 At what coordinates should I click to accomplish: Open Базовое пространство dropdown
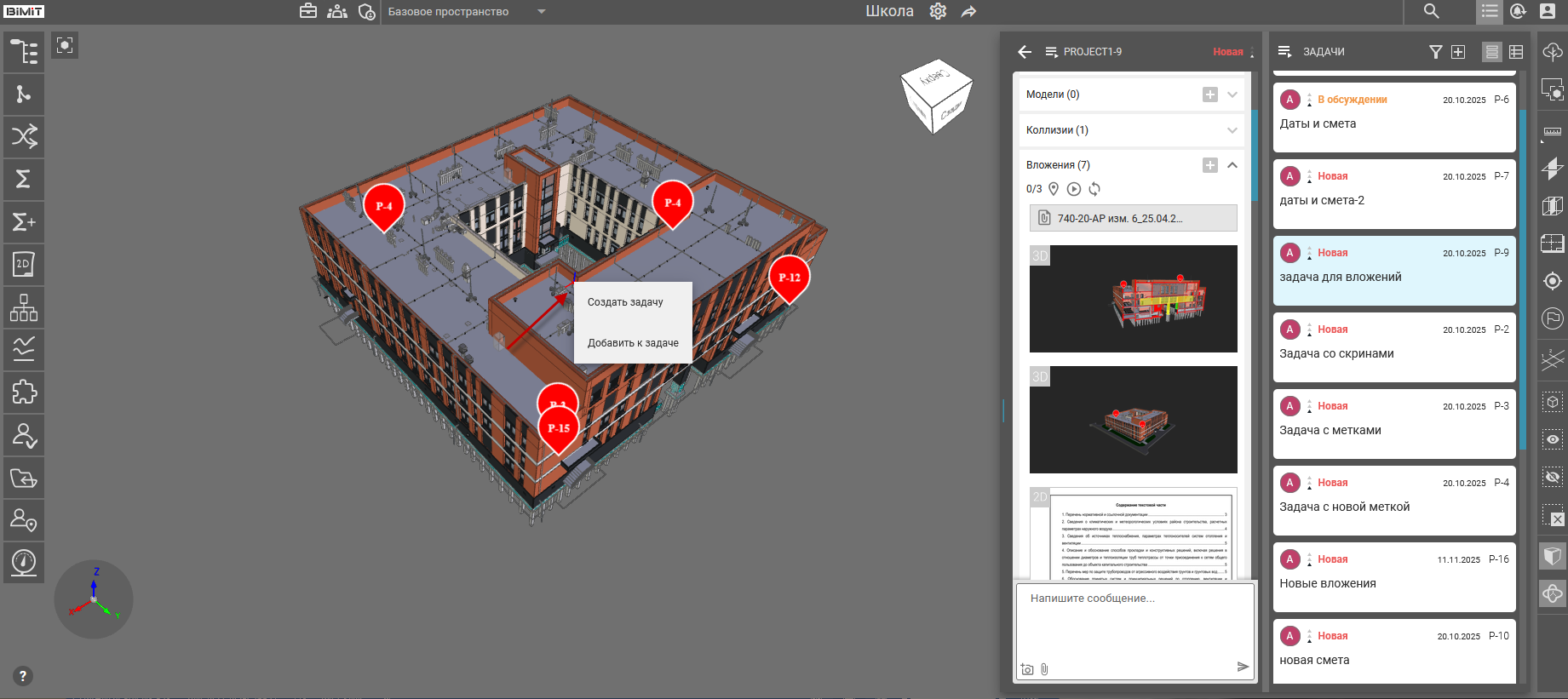(x=542, y=12)
